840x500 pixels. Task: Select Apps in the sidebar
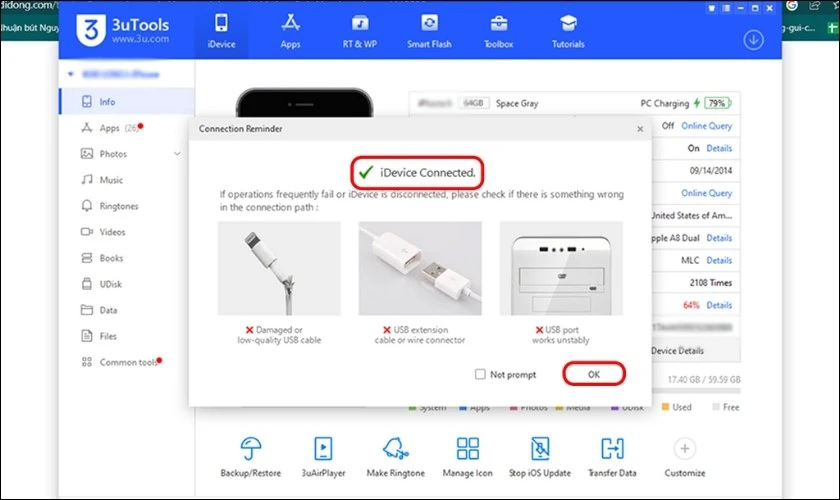pos(127,128)
